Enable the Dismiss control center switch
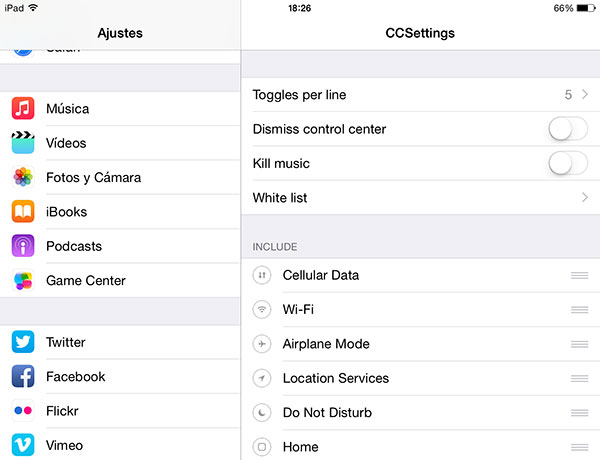Image resolution: width=600 pixels, height=460 pixels. pyautogui.click(x=567, y=129)
